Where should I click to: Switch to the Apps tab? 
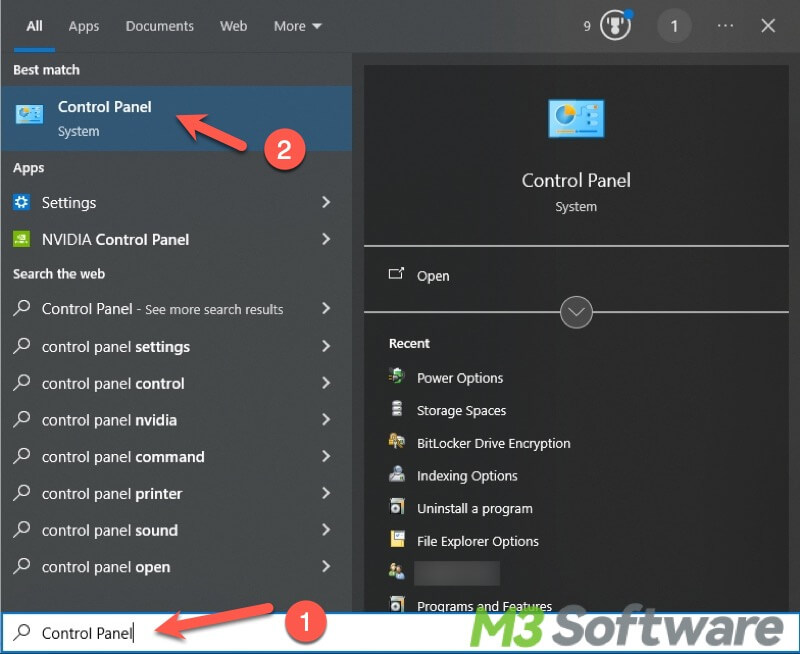(x=84, y=26)
